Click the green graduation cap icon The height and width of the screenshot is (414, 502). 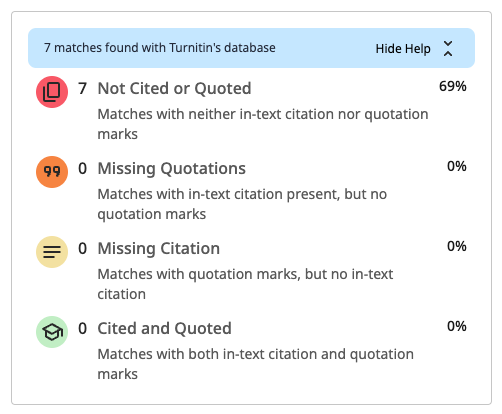[52, 332]
